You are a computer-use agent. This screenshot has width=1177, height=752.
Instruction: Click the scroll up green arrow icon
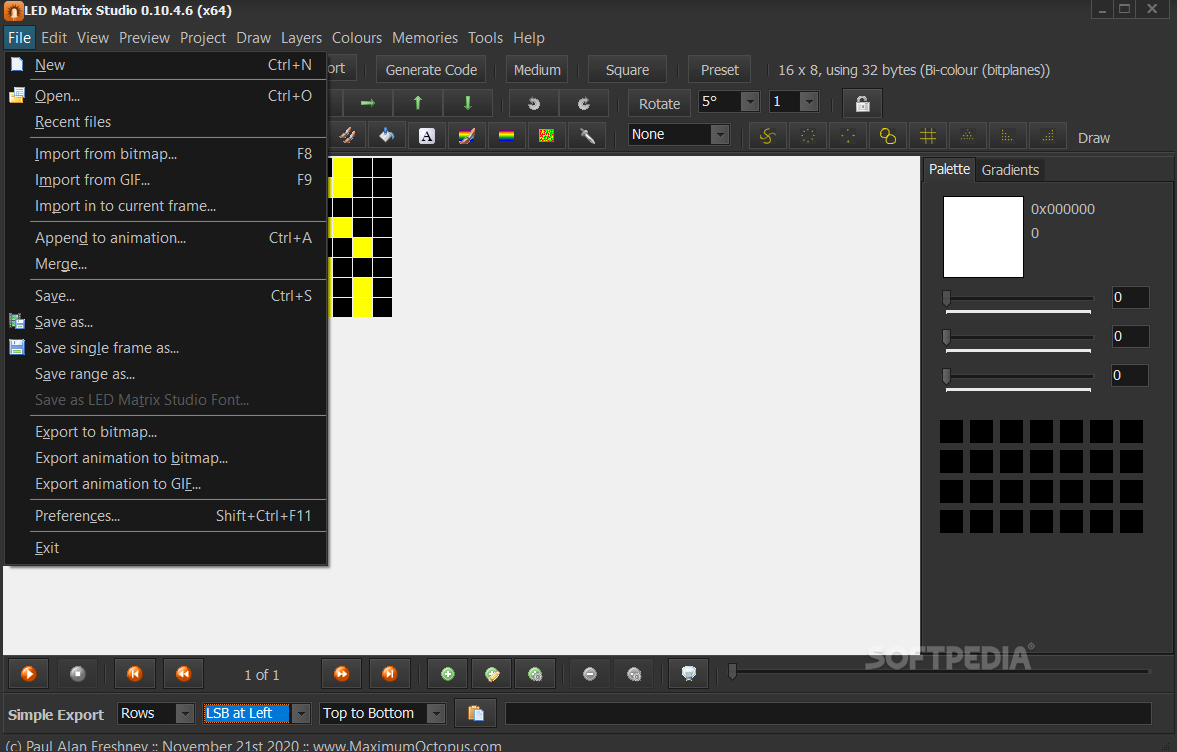pos(418,103)
